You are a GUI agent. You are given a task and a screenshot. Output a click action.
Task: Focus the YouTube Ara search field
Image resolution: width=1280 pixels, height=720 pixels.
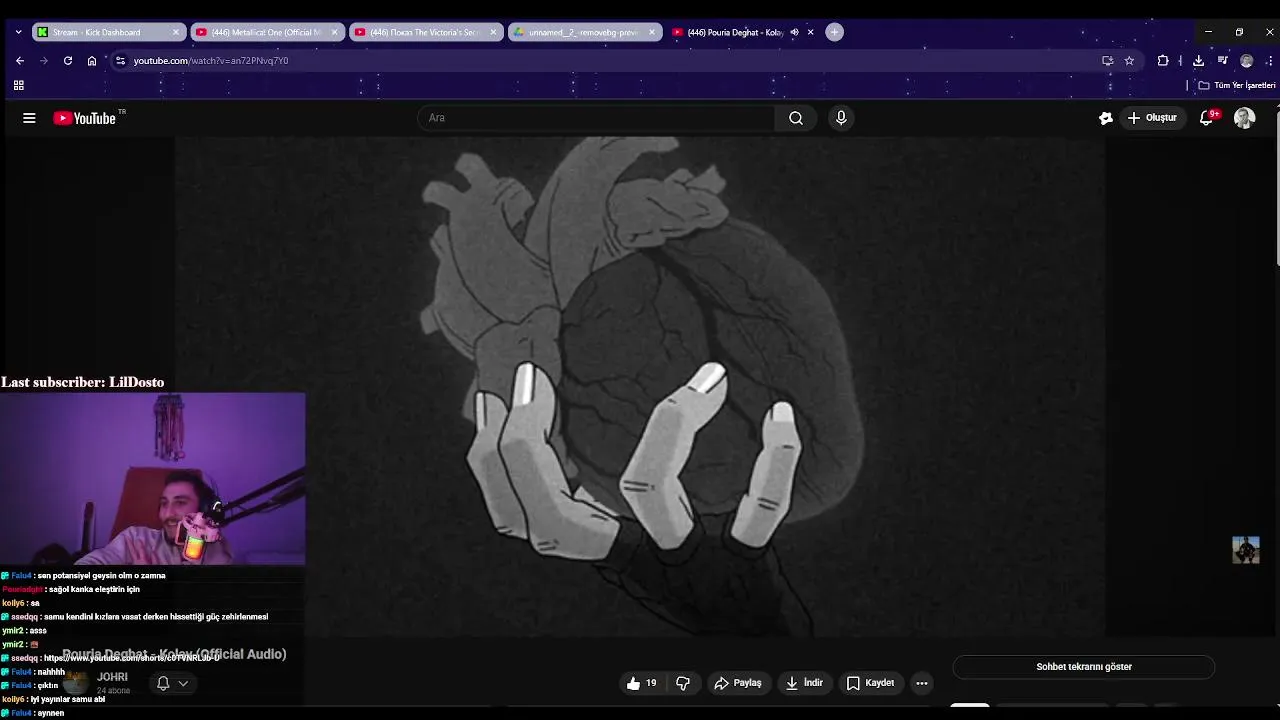coord(596,118)
